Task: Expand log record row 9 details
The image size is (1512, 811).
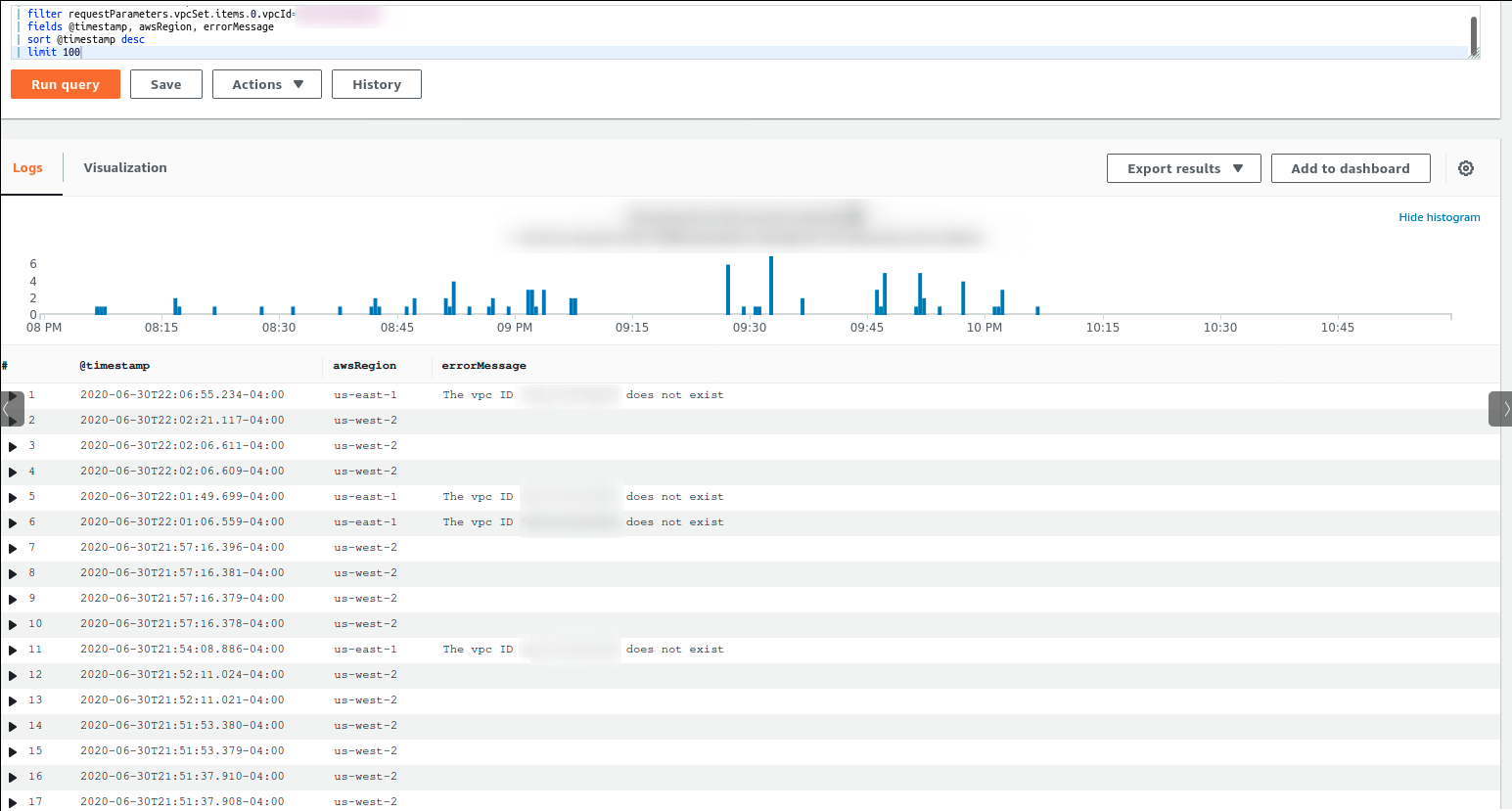Action: point(12,598)
